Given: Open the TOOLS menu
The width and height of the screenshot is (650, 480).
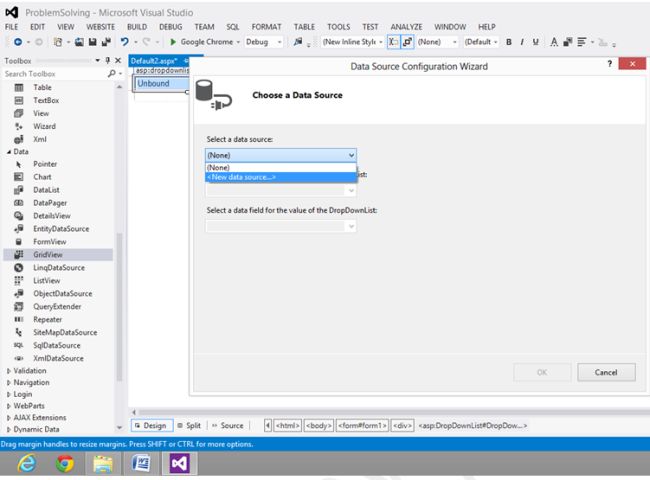Looking at the screenshot, I should [338, 27].
